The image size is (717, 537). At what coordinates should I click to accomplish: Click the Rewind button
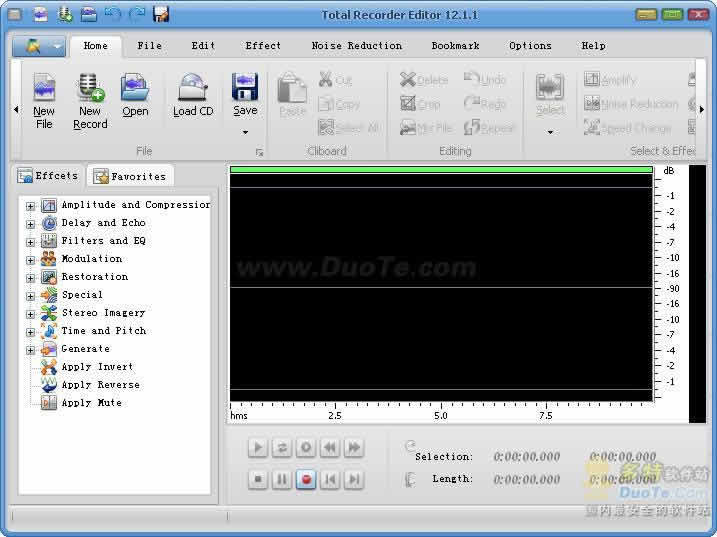(330, 448)
